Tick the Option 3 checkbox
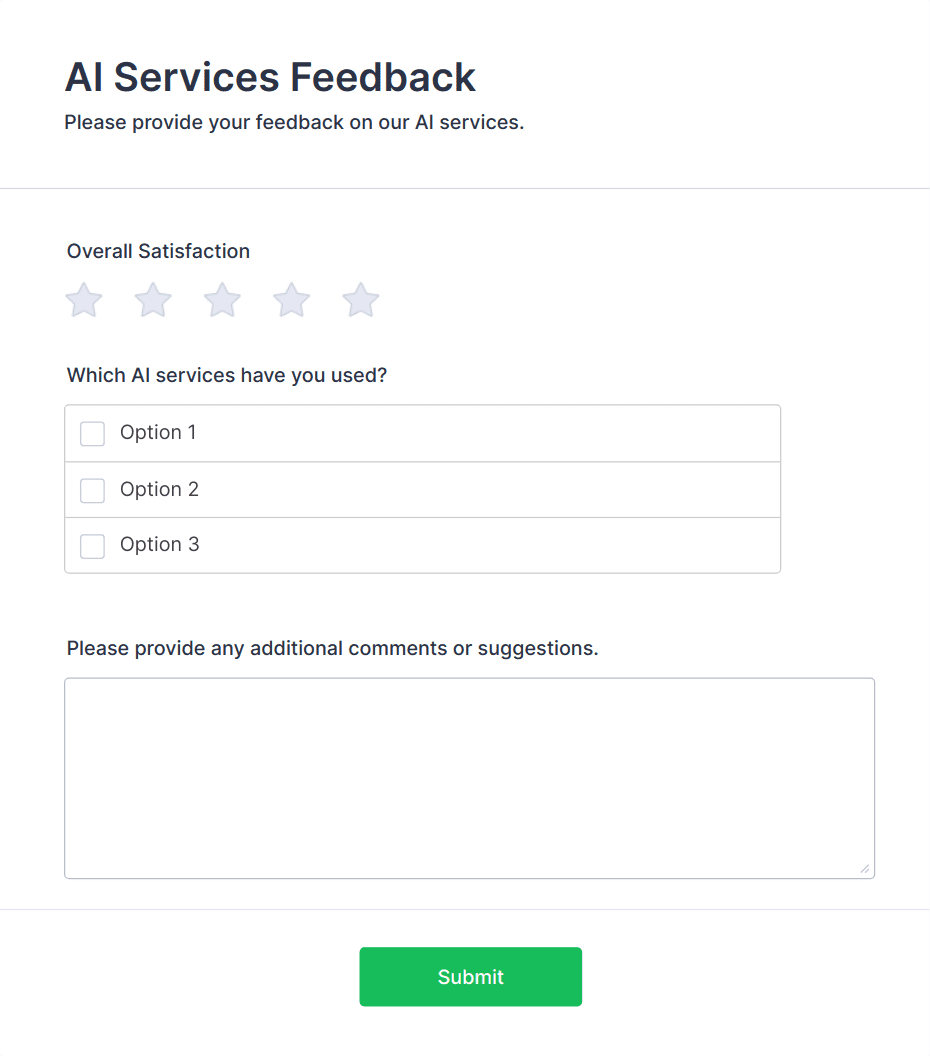 92,546
